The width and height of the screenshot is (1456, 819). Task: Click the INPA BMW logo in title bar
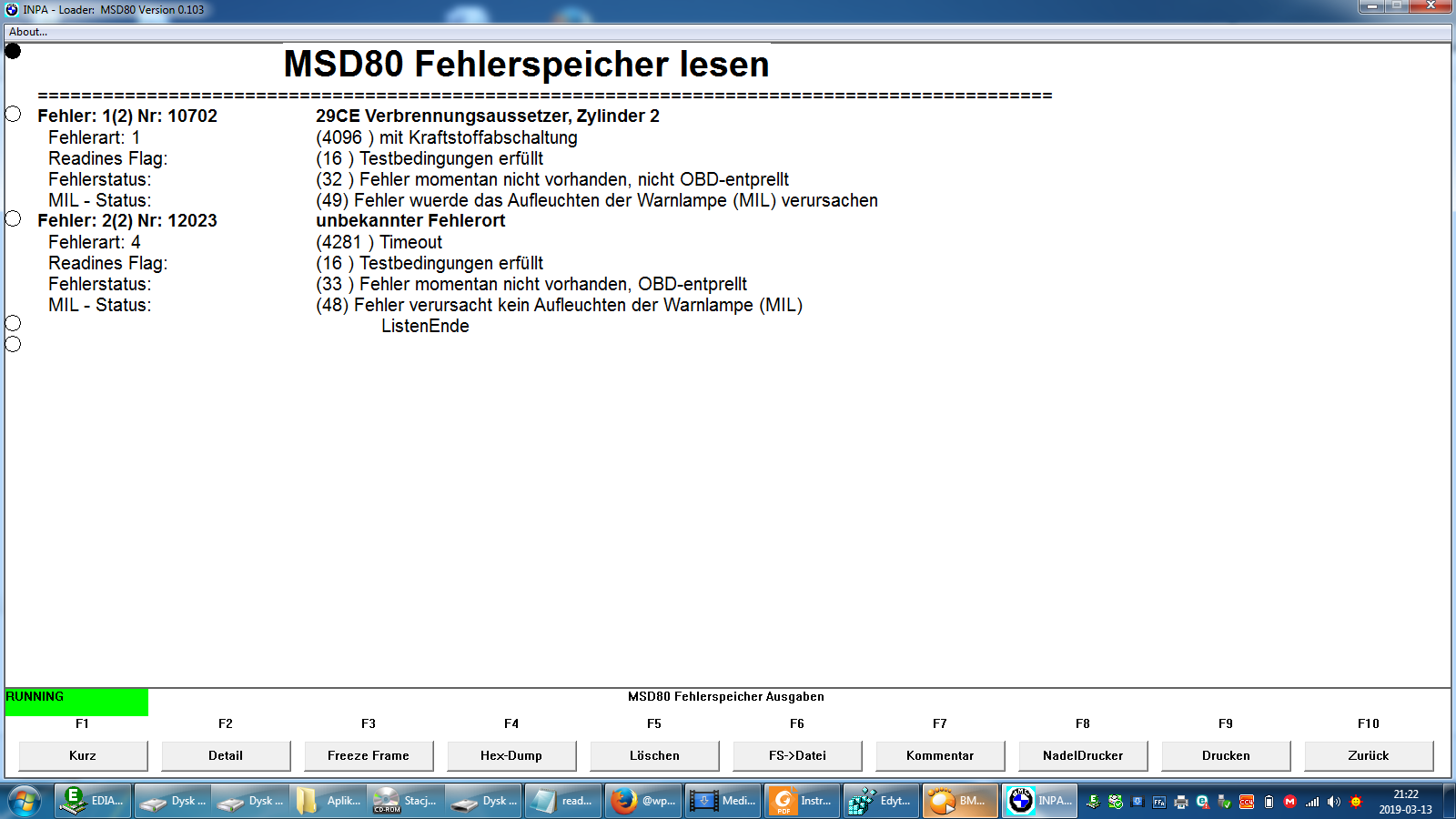tap(12, 9)
